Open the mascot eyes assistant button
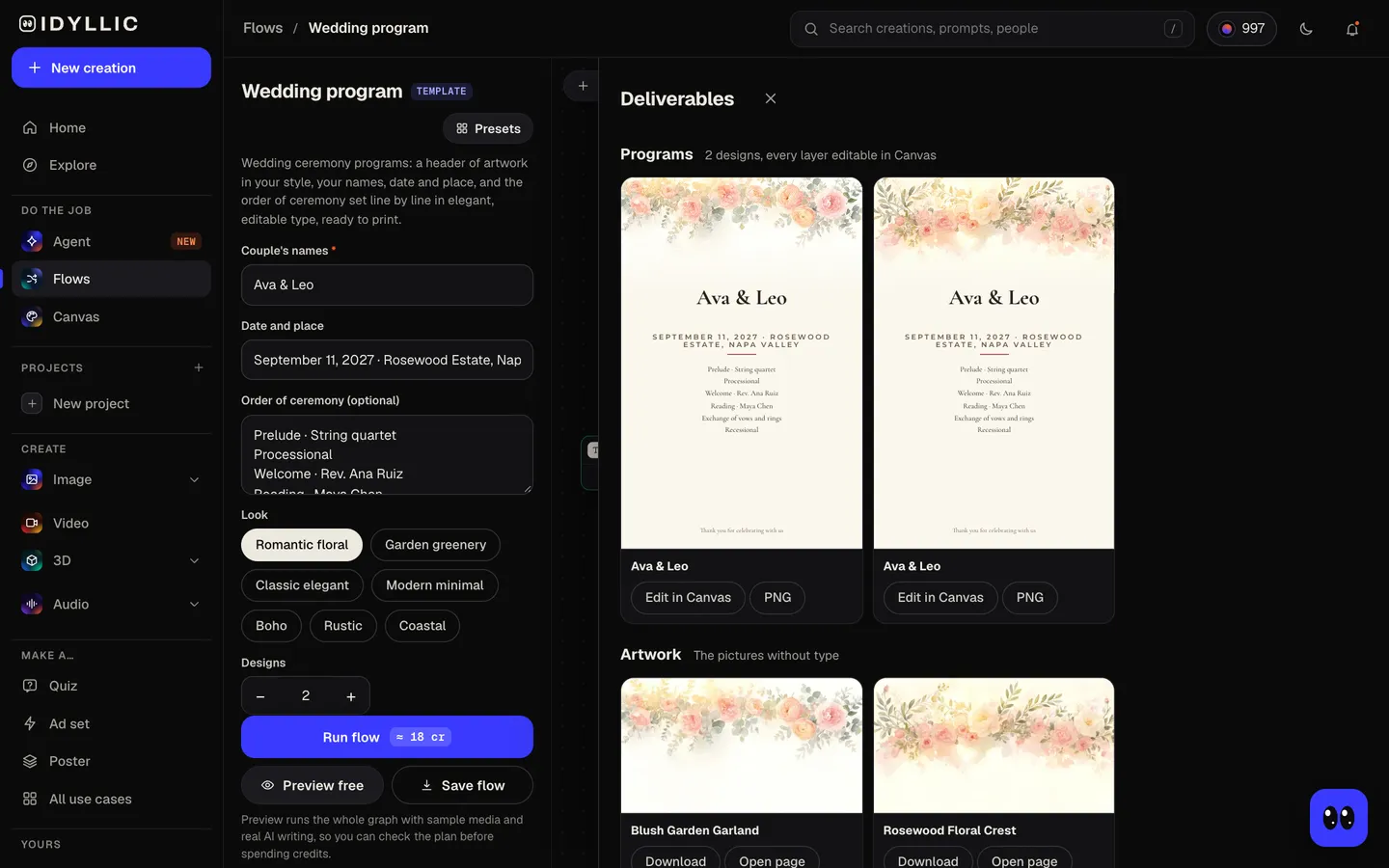Screen dimensions: 1389x868 pyautogui.click(x=1339, y=818)
